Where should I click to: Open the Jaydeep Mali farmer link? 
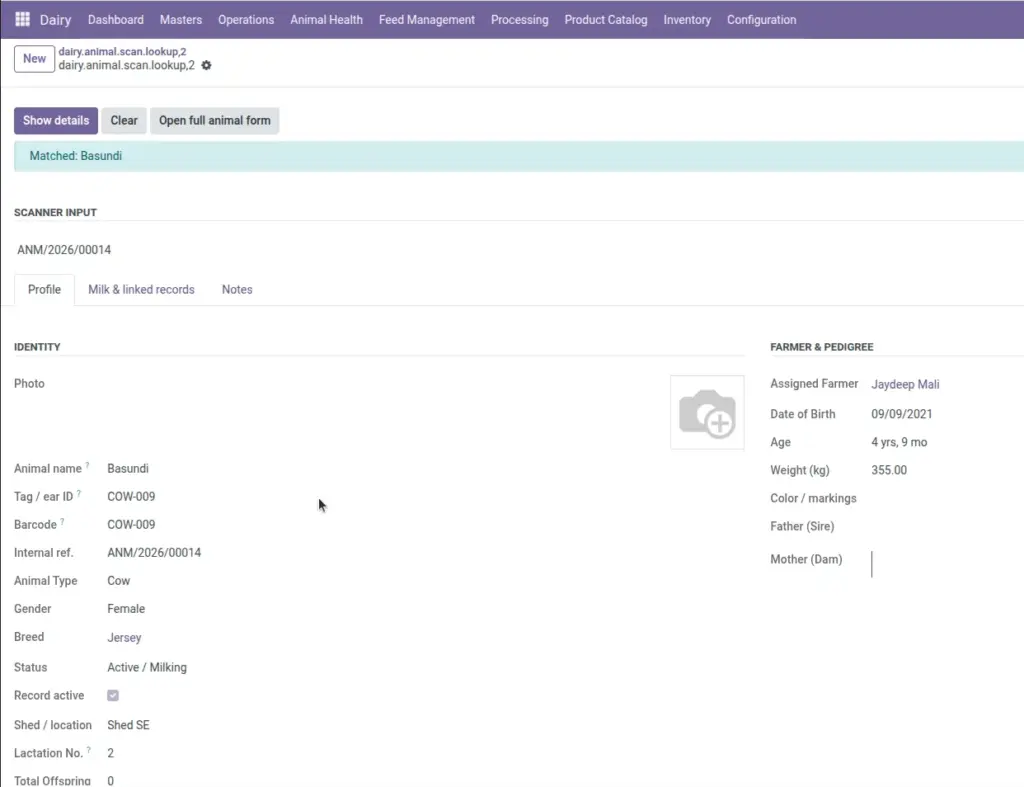coord(905,384)
